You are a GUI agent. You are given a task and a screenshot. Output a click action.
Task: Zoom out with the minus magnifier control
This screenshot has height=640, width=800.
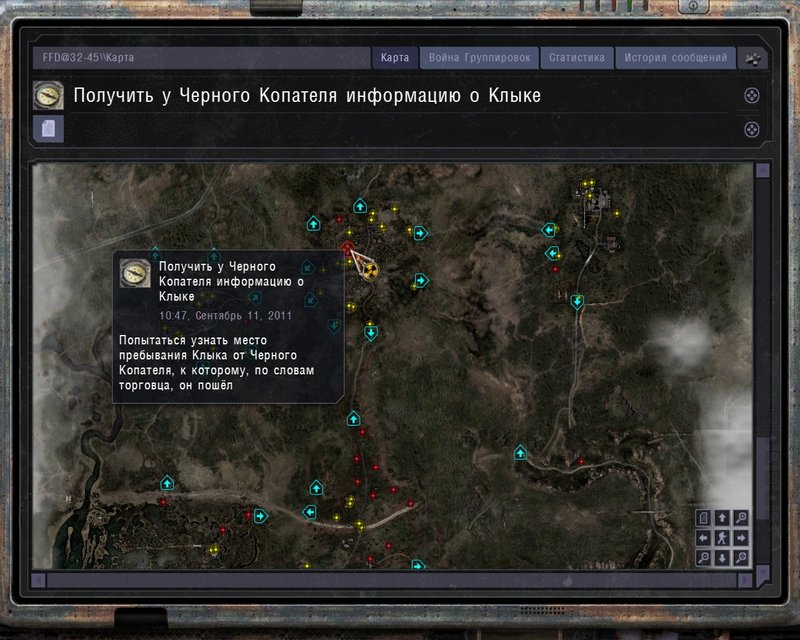point(703,557)
